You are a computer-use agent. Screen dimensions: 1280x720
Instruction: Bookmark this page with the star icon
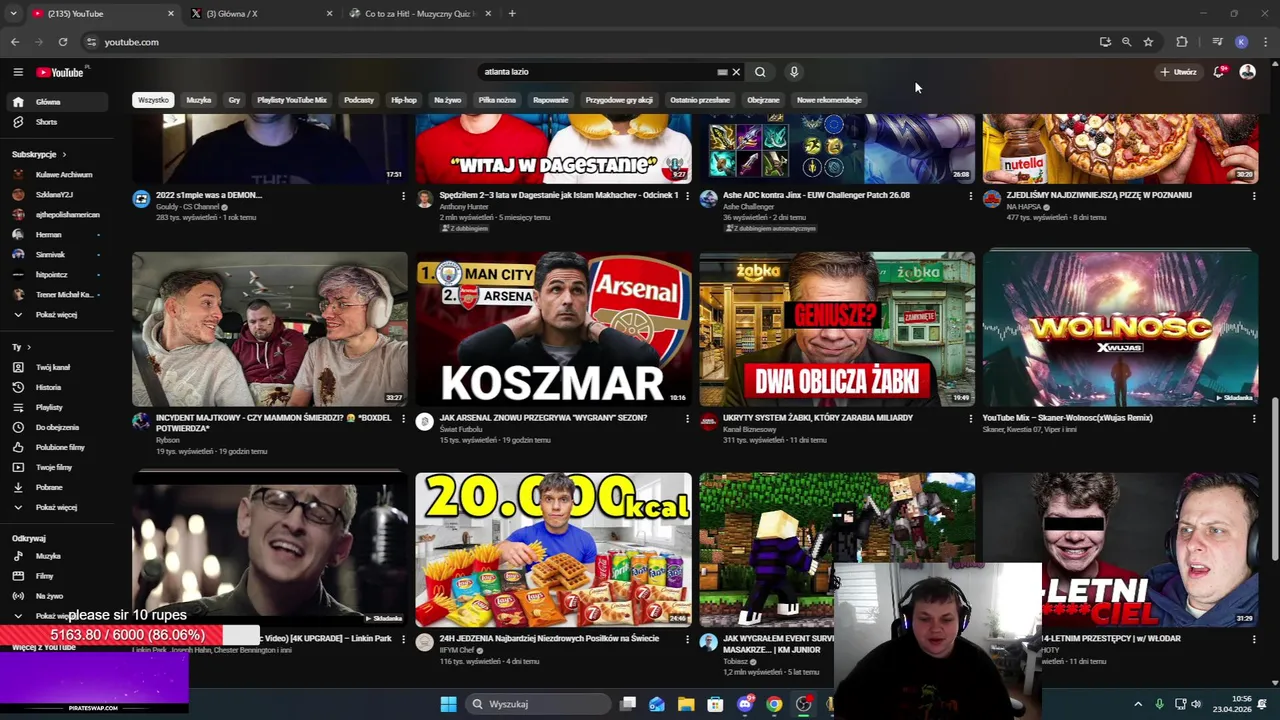[x=1148, y=42]
